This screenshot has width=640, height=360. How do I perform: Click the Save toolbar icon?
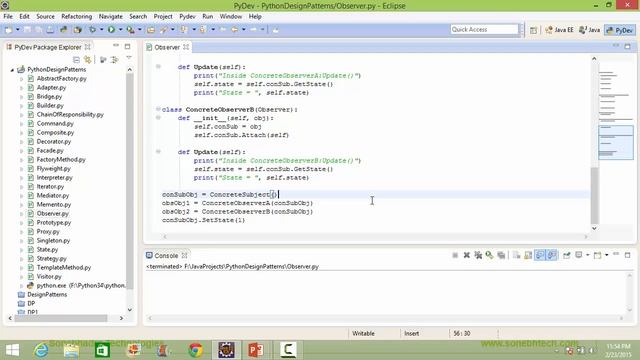click(x=27, y=30)
